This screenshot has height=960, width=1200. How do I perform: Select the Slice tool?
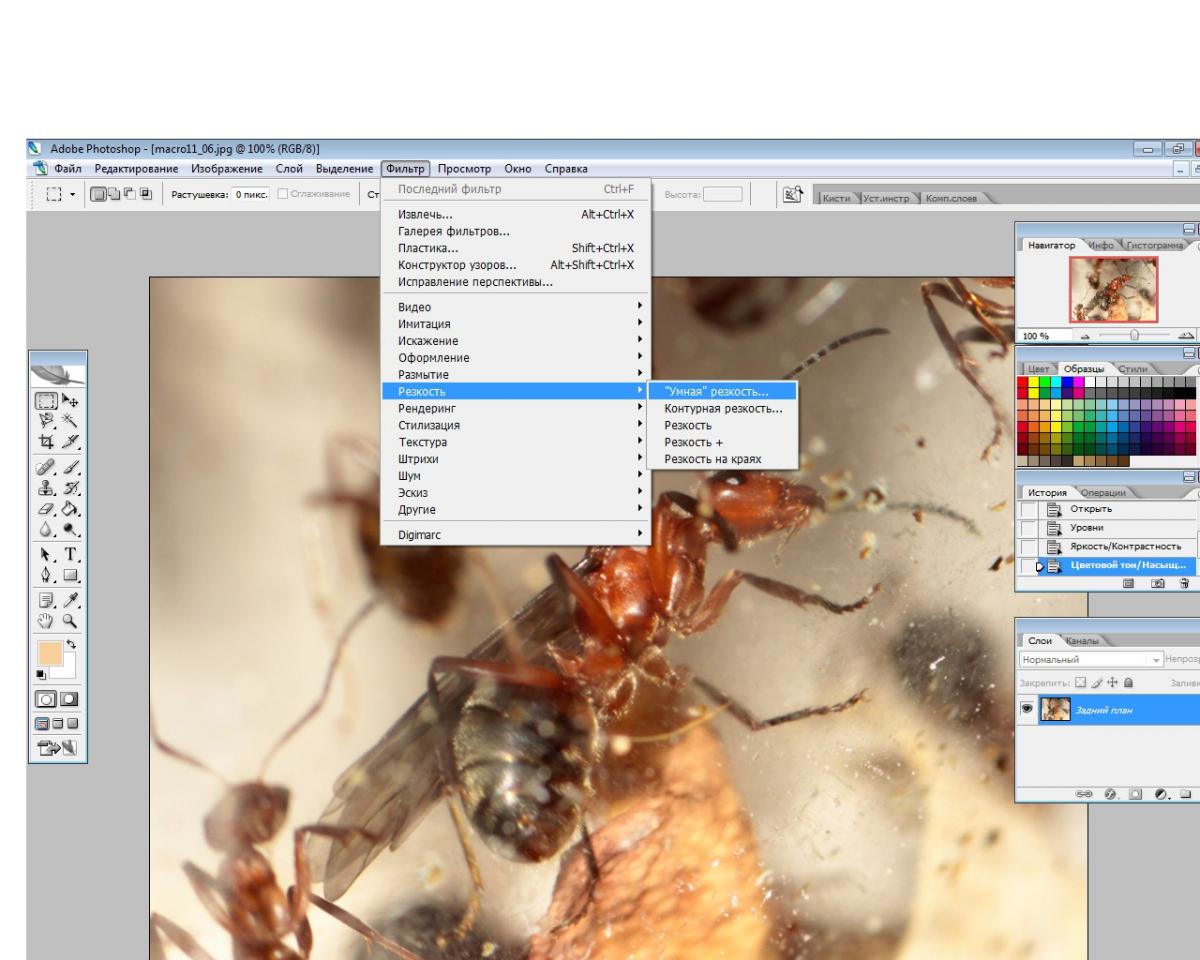[x=70, y=444]
